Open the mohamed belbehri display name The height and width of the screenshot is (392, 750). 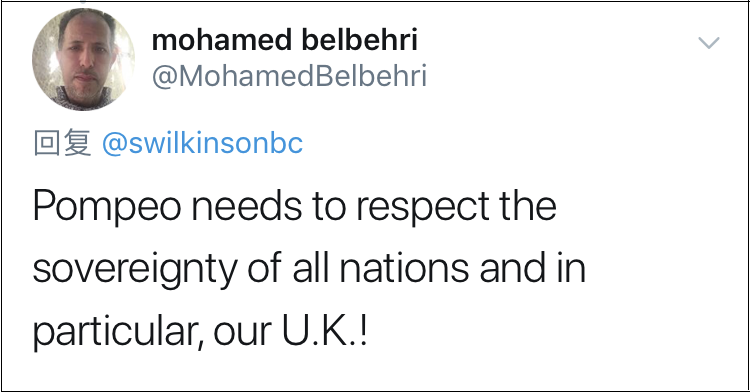(x=285, y=40)
